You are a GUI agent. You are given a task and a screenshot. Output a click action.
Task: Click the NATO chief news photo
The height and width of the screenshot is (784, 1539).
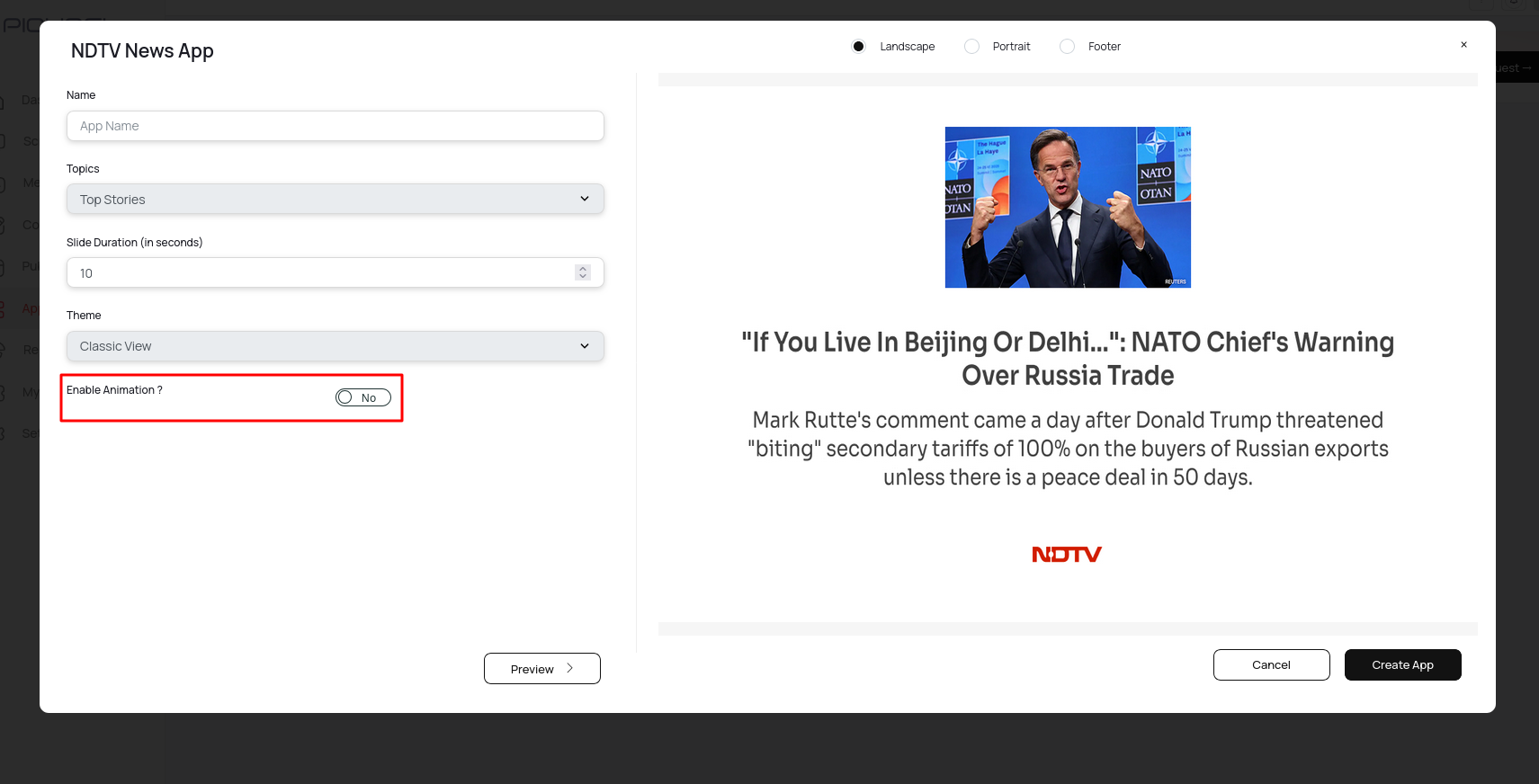click(x=1068, y=207)
